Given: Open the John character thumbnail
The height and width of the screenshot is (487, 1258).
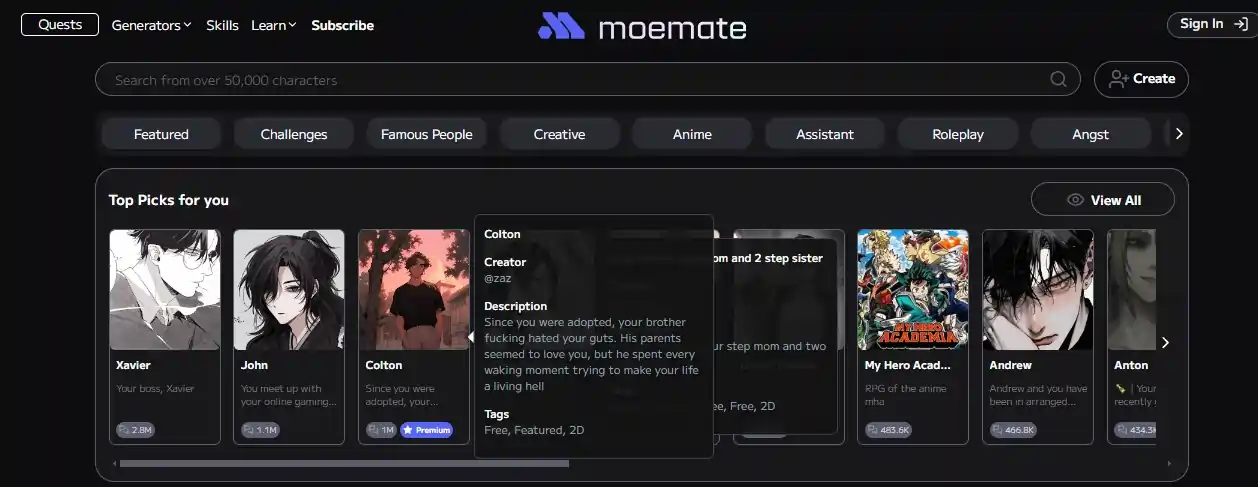Looking at the screenshot, I should pyautogui.click(x=289, y=290).
